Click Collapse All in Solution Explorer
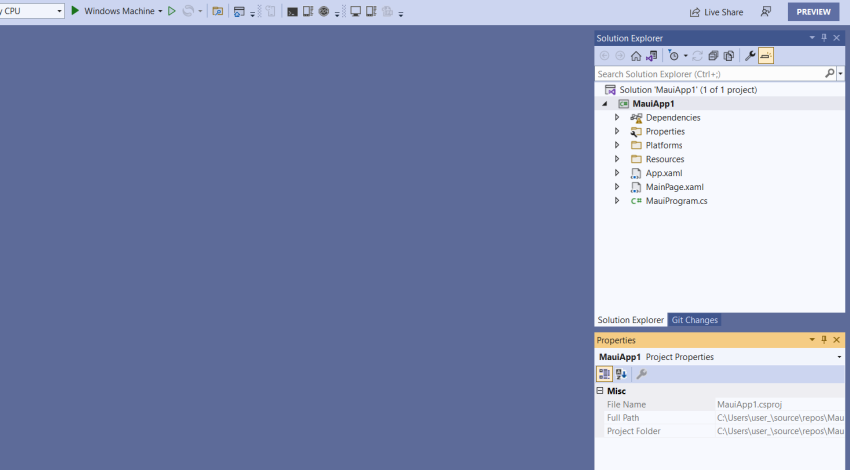 click(x=713, y=56)
